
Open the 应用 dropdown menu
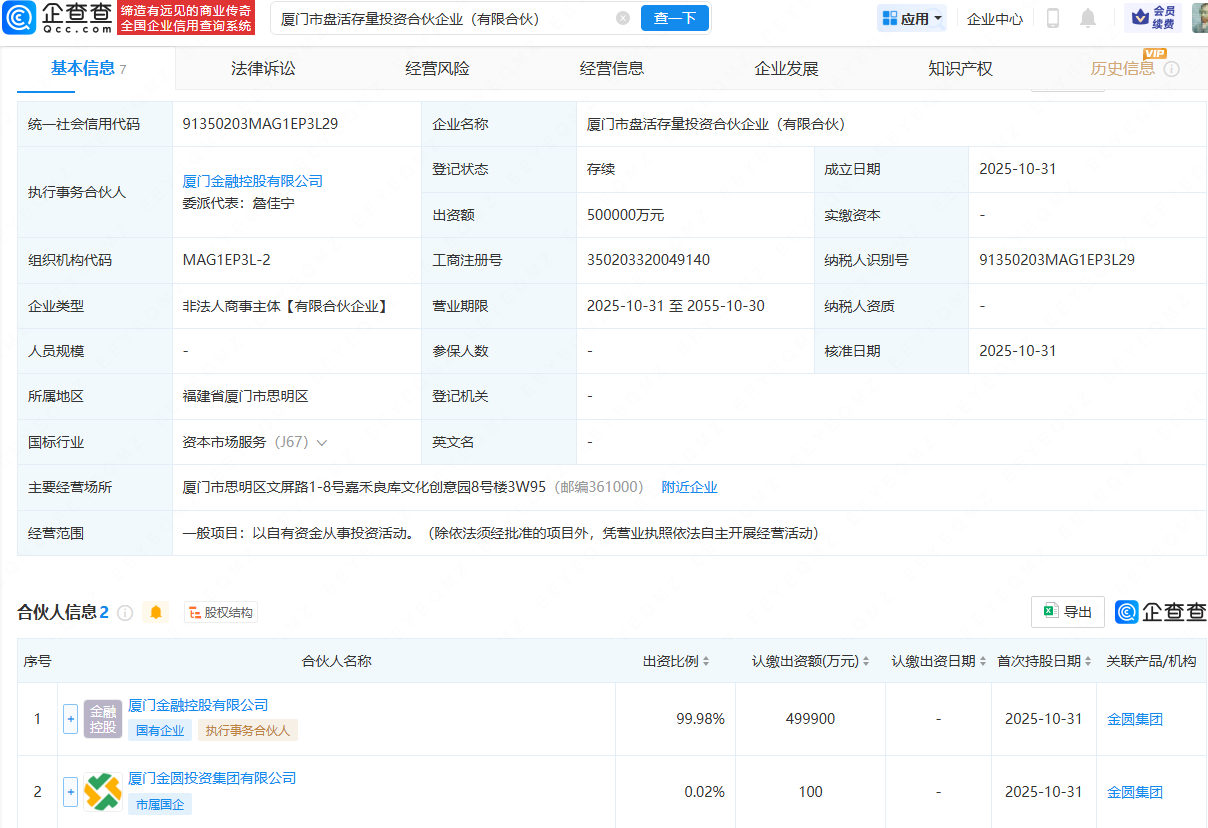pyautogui.click(x=912, y=18)
